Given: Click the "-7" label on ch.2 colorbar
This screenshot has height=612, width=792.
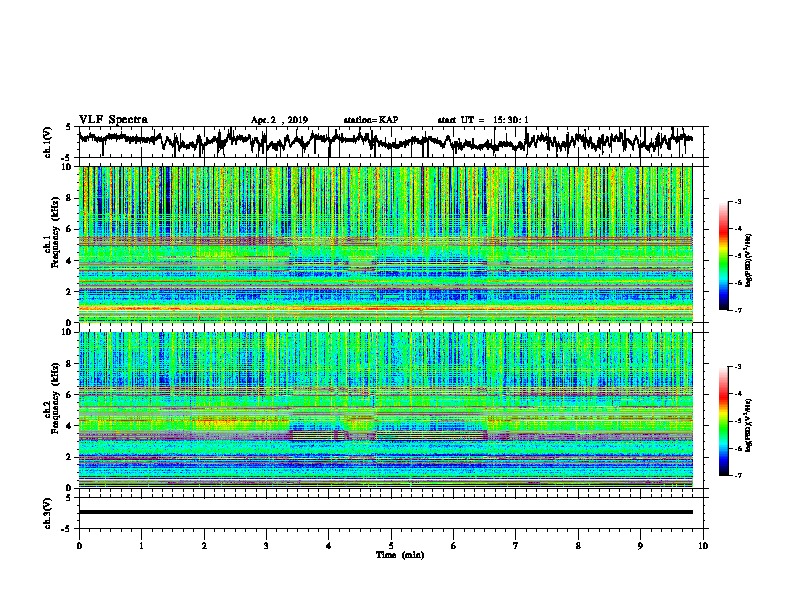Looking at the screenshot, I should 738,475.
